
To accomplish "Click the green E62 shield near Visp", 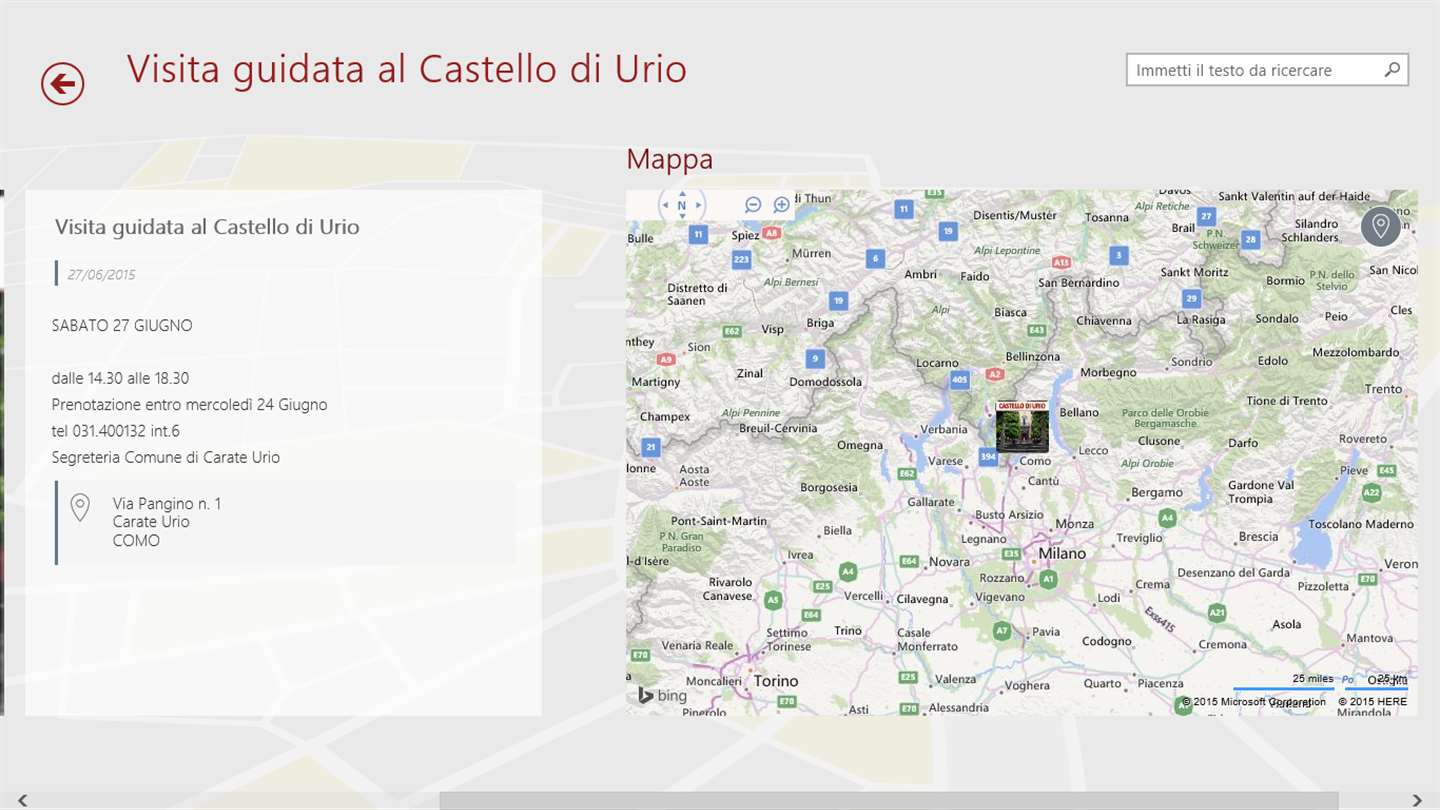I will point(732,331).
